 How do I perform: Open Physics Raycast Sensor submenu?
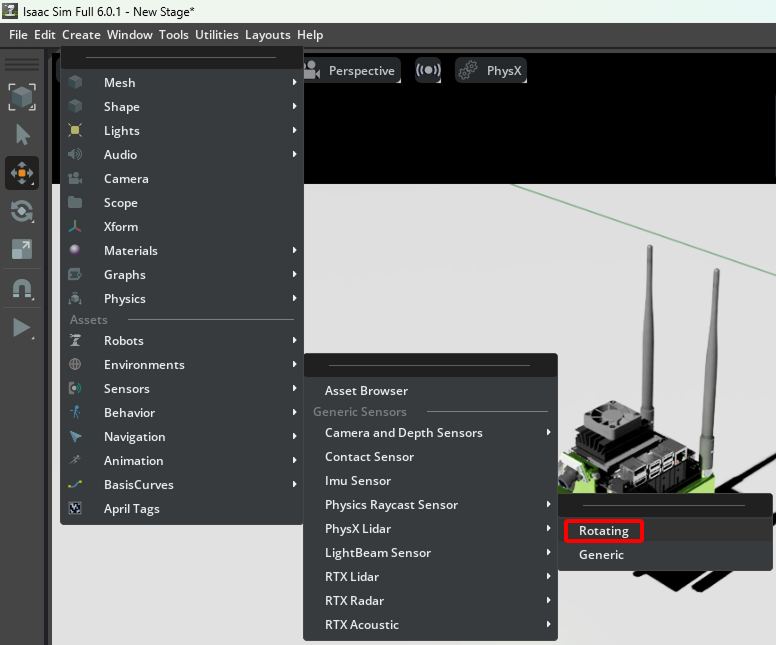tap(430, 504)
